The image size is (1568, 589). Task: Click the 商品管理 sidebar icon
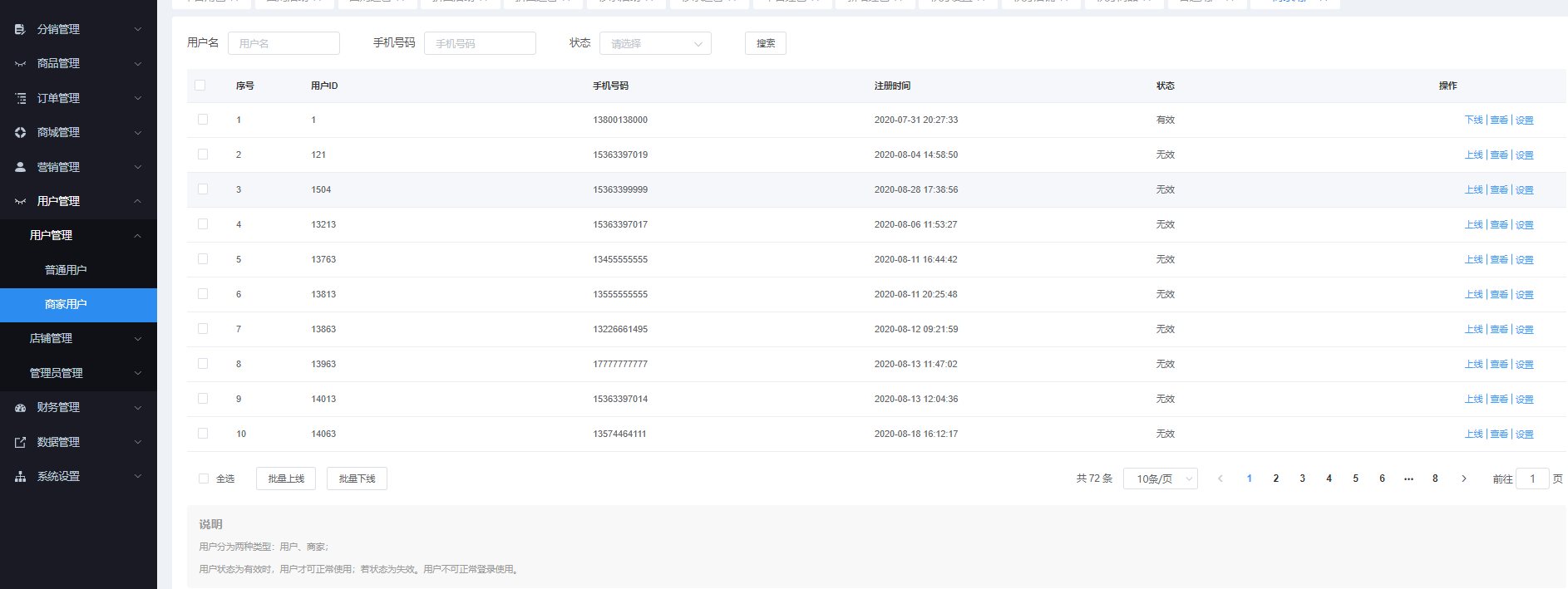point(20,64)
